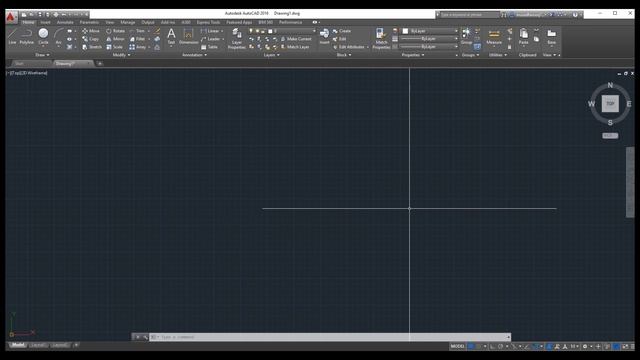Click the Move tool

91,31
